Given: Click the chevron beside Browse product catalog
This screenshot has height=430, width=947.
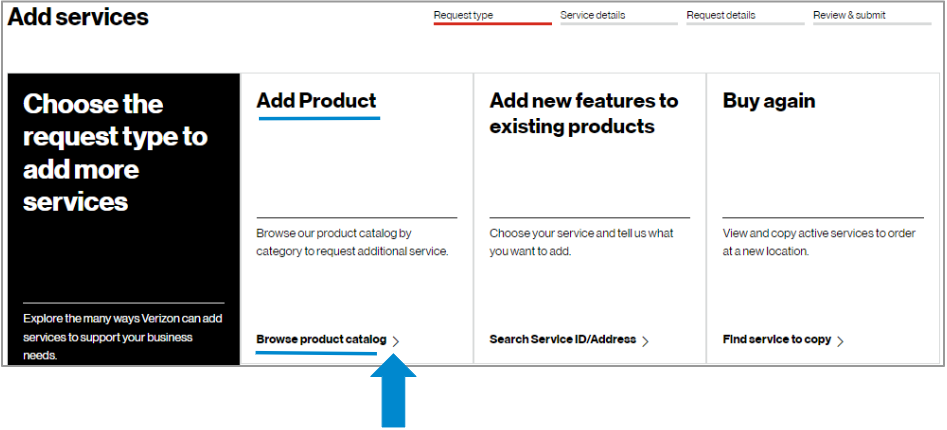Looking at the screenshot, I should [396, 341].
